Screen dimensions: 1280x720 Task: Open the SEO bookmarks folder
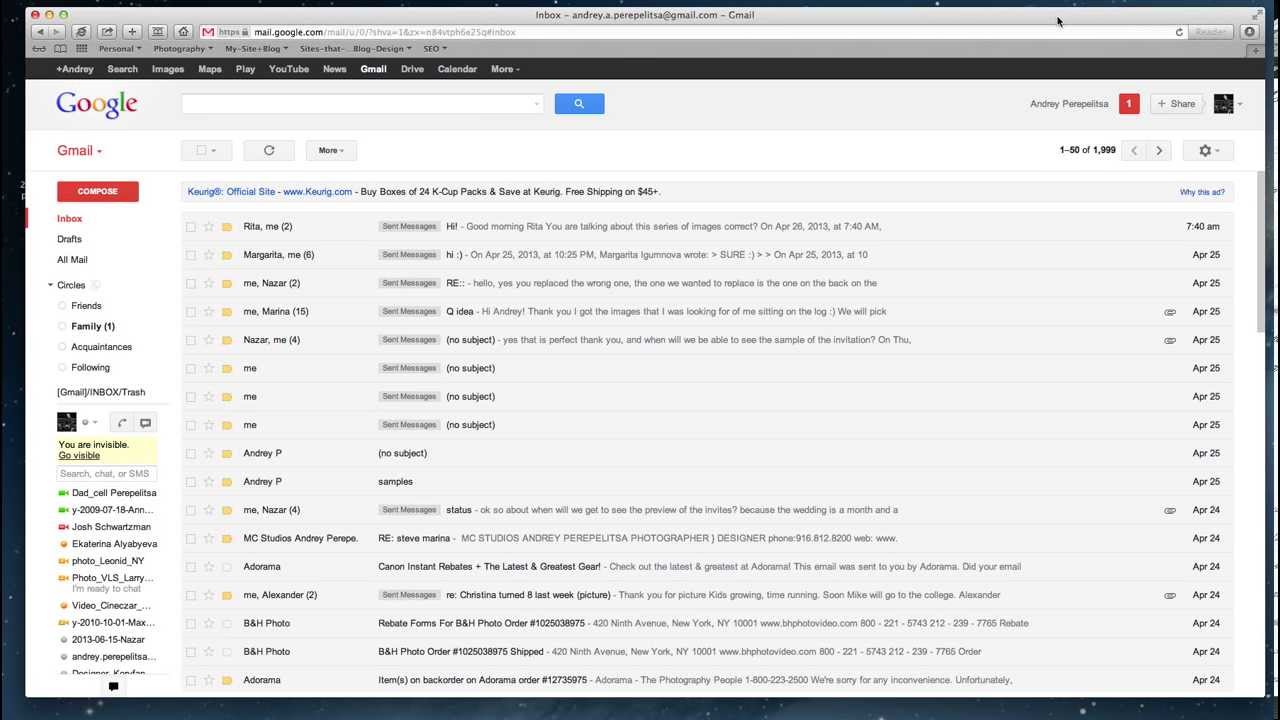[435, 48]
